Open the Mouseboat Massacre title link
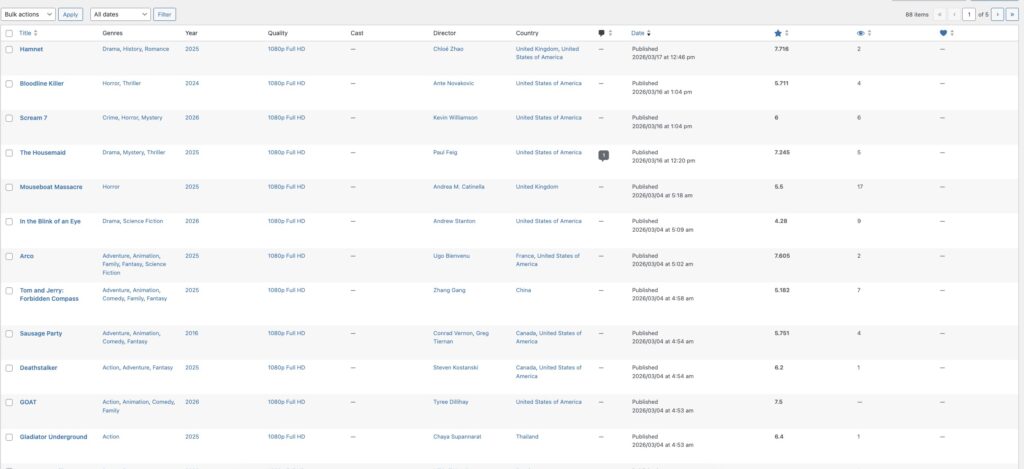The width and height of the screenshot is (1024, 469). pos(51,187)
